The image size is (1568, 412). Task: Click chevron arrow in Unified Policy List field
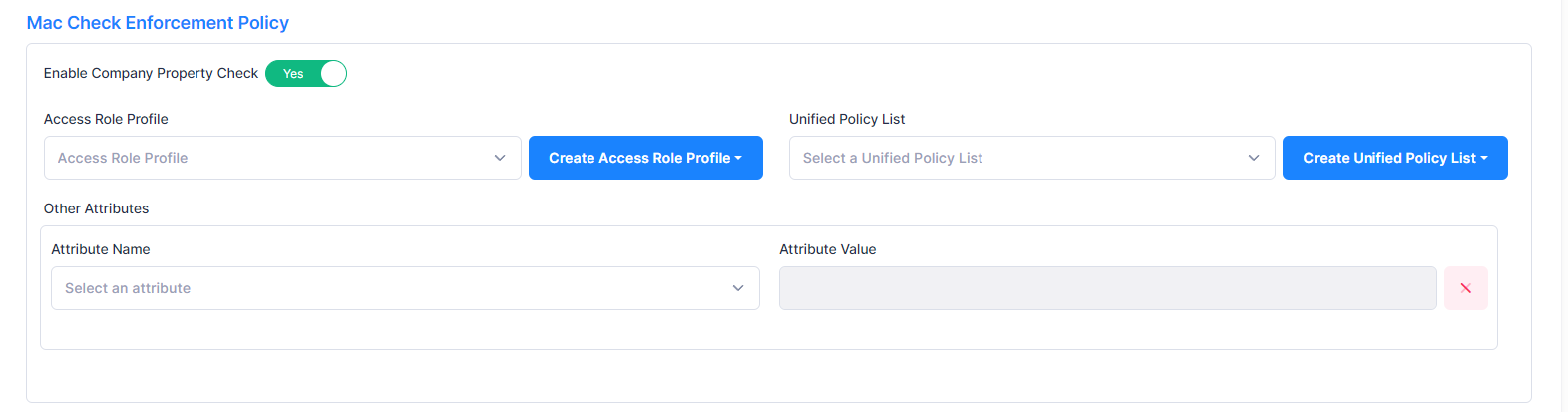pyautogui.click(x=1254, y=158)
